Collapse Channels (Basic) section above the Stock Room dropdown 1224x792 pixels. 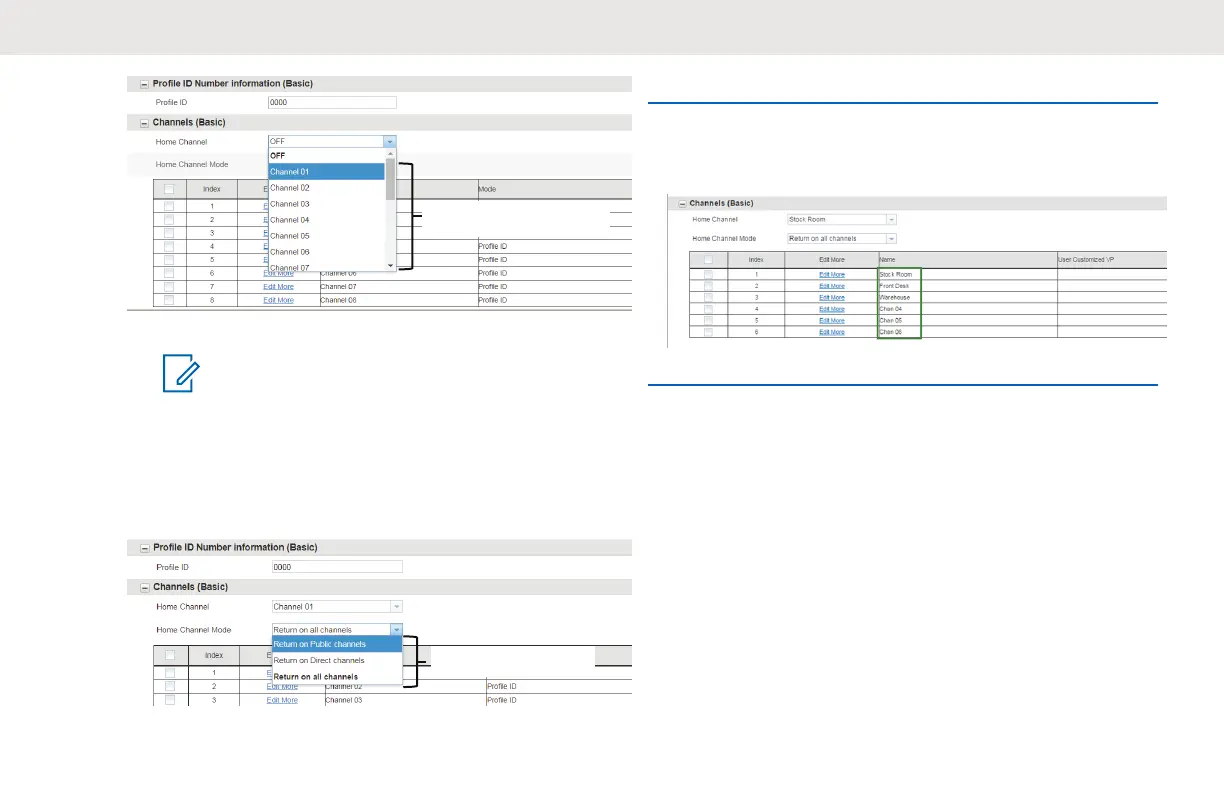pos(684,203)
